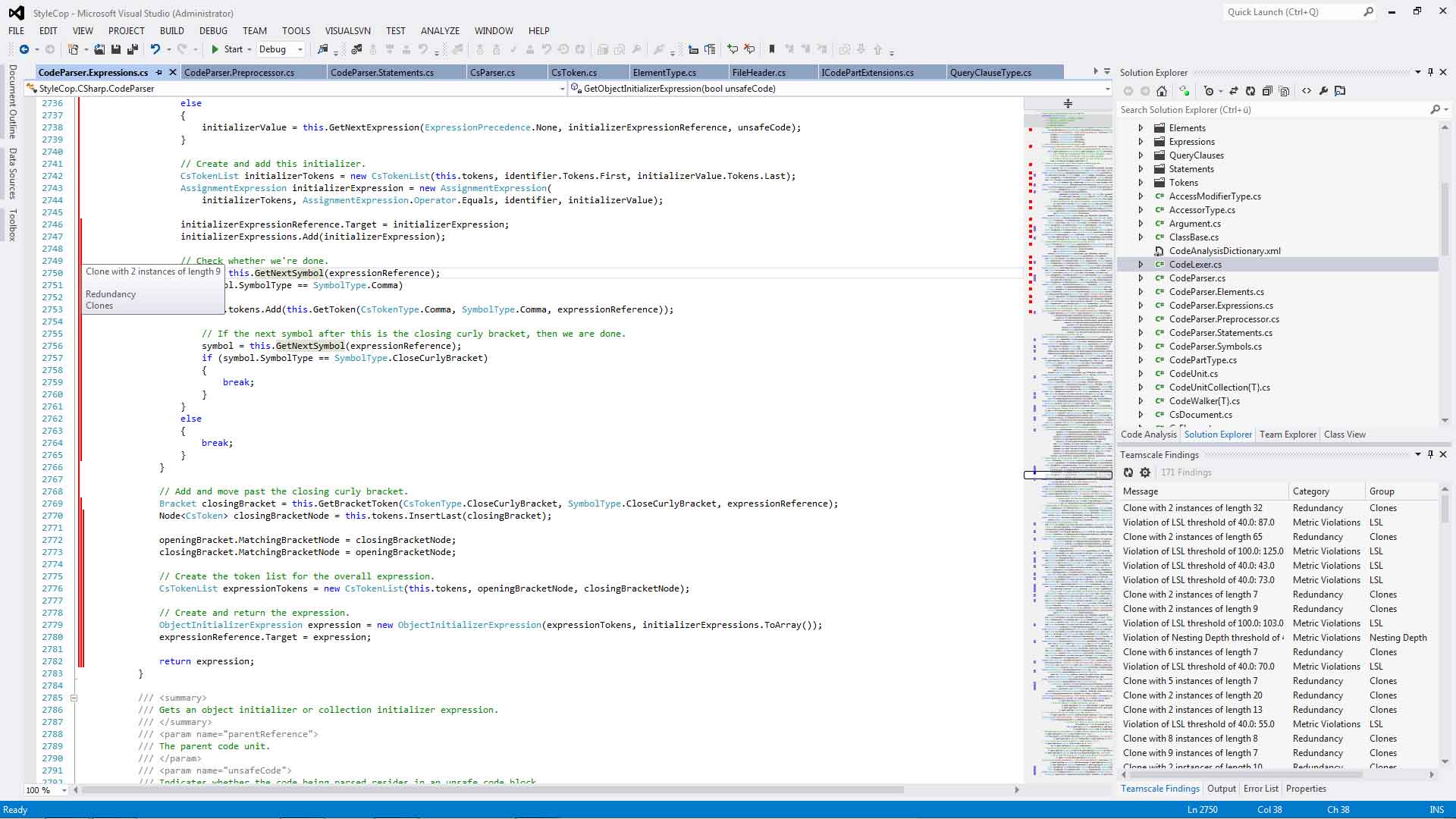The height and width of the screenshot is (819, 1456).
Task: Expand the Expressions folder in Solution Explorer
Action: 1141,142
